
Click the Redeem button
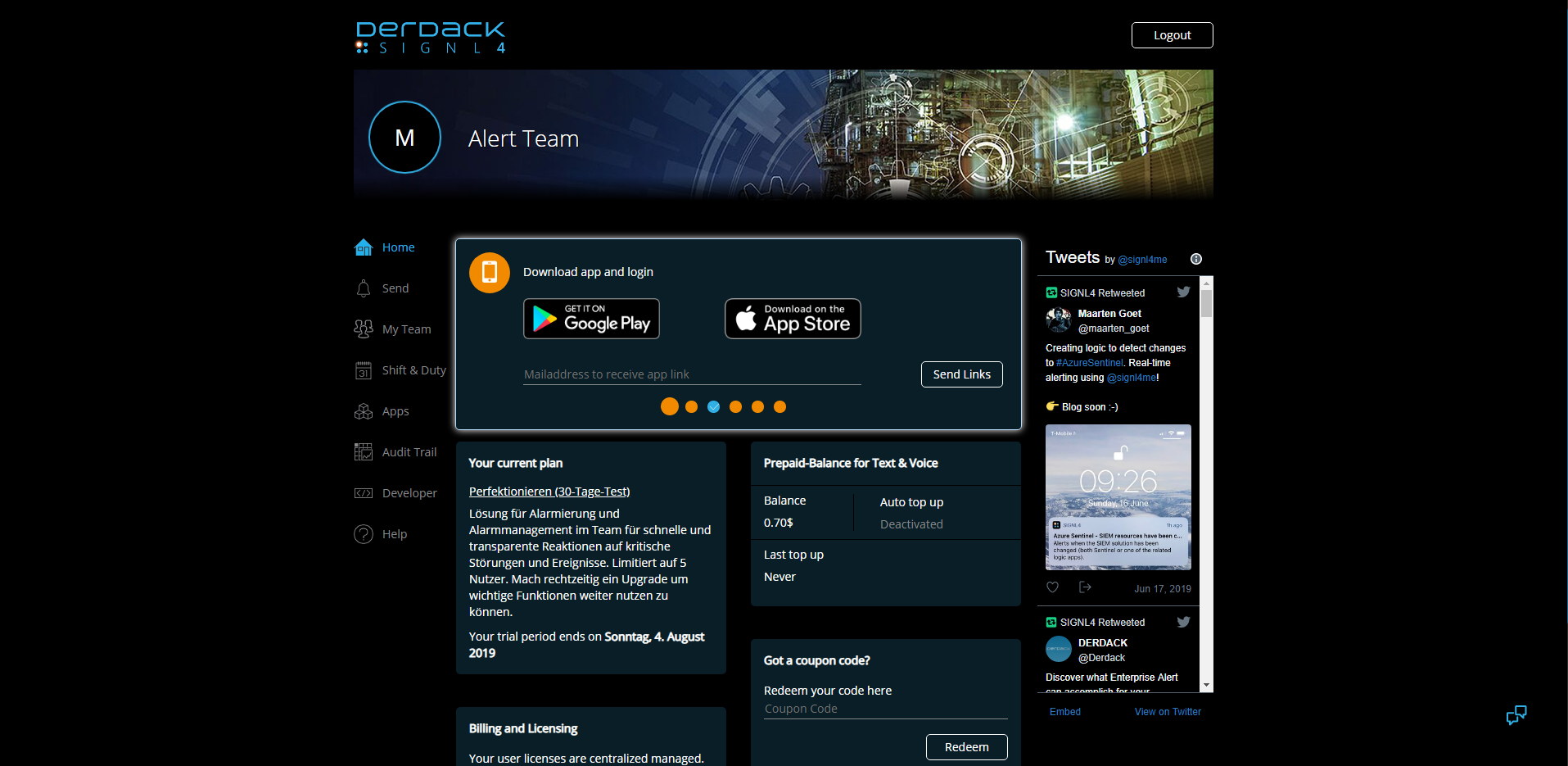(x=966, y=747)
